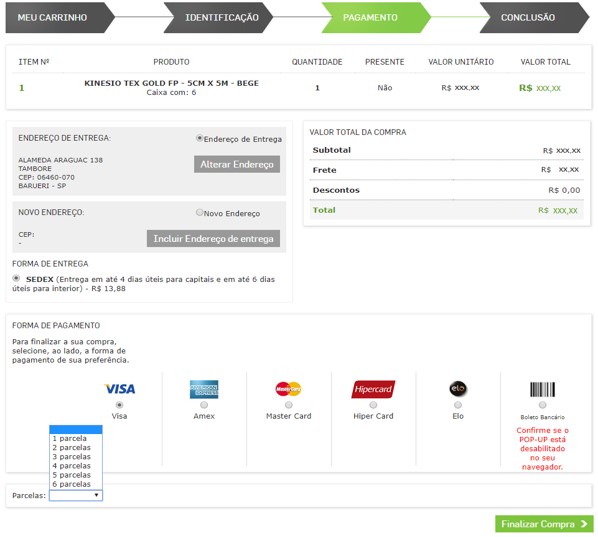Open the Pagamento step
598x537 pixels.
point(376,18)
